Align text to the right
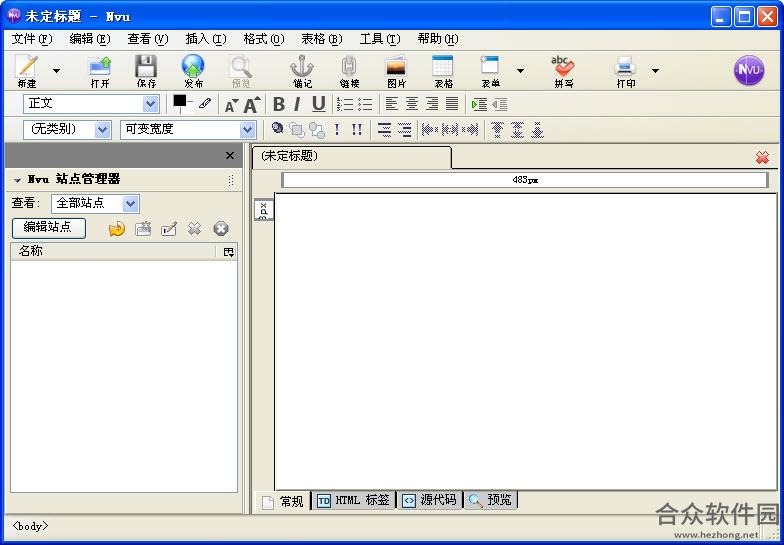 [x=432, y=104]
